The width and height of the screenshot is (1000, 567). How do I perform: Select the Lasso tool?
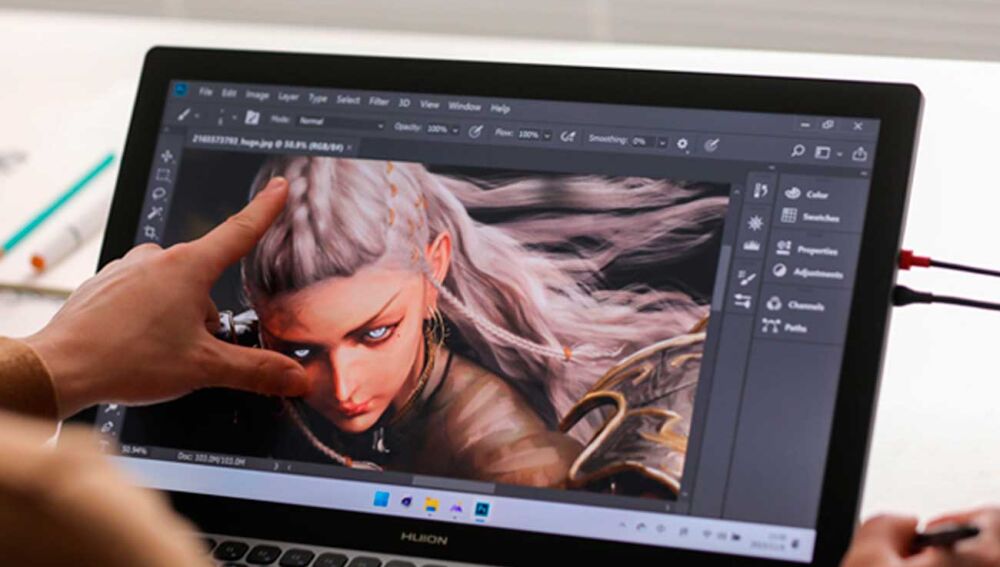(x=160, y=194)
